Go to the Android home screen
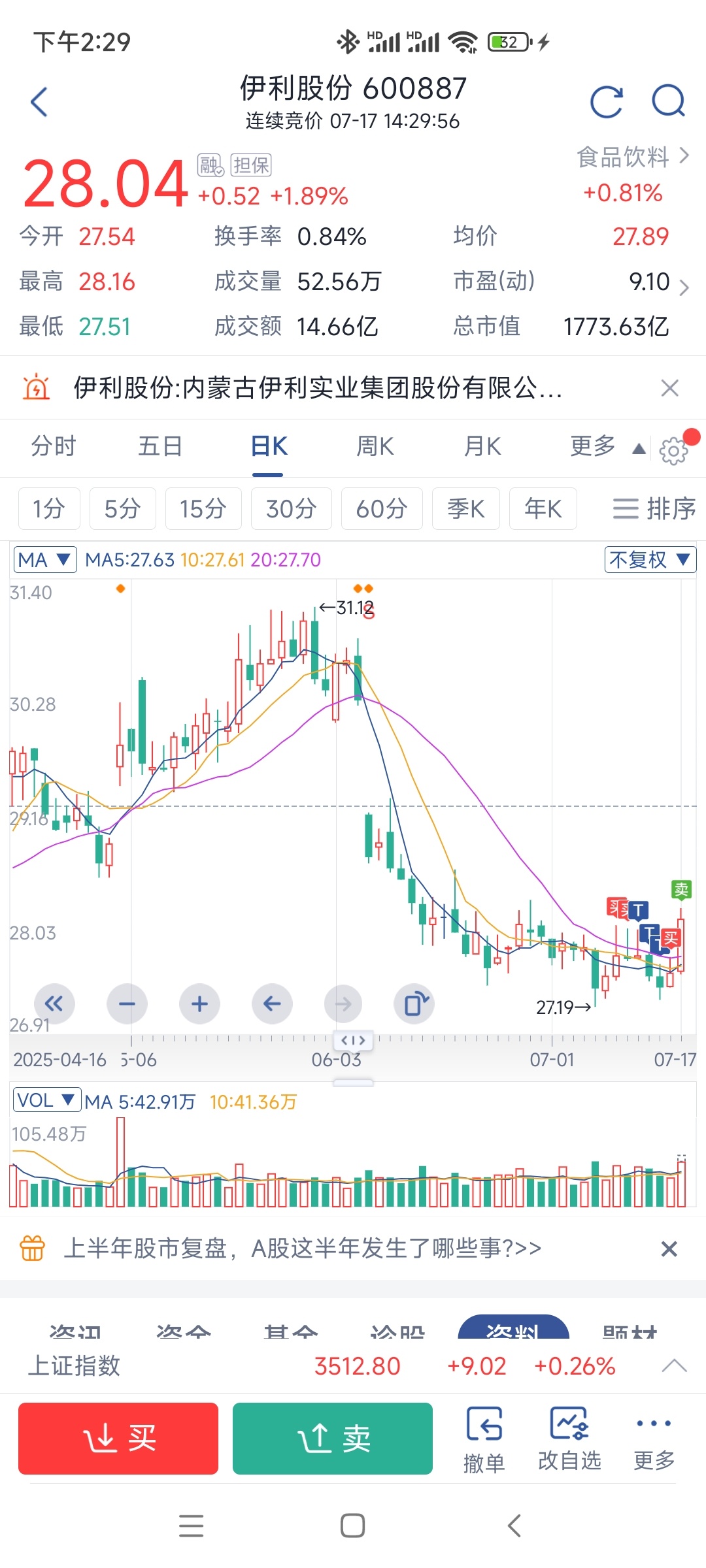This screenshot has height=1568, width=706. click(353, 1526)
